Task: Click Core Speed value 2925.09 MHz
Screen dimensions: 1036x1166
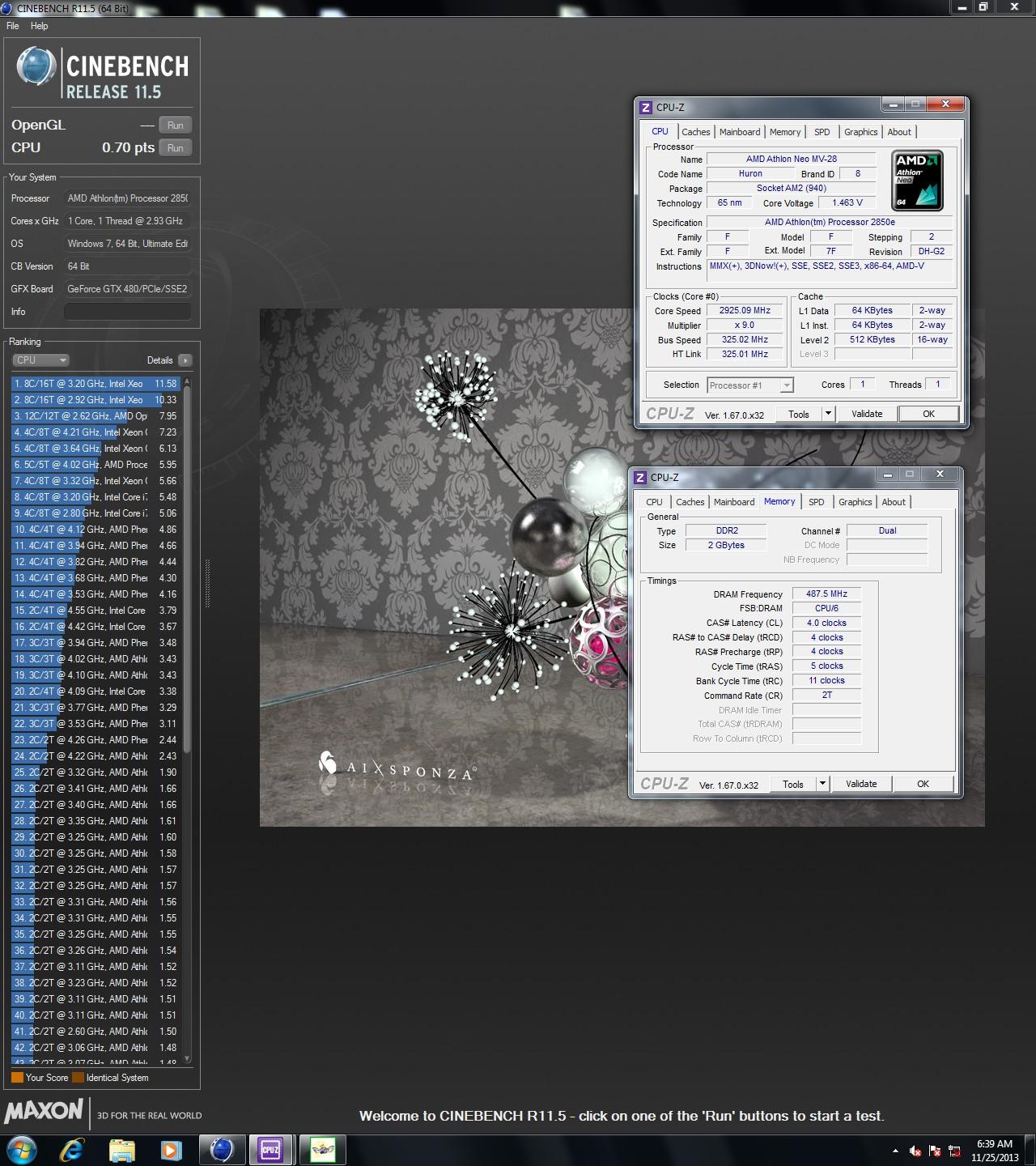Action: coord(745,311)
